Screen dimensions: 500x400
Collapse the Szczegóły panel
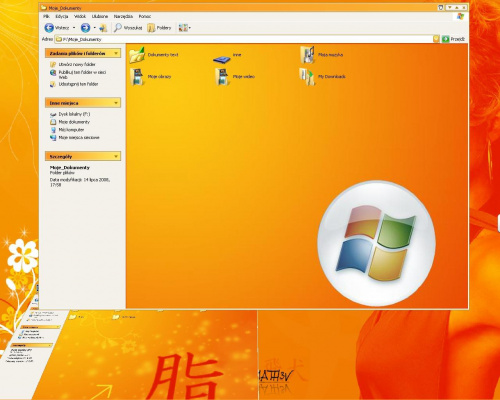[x=116, y=156]
